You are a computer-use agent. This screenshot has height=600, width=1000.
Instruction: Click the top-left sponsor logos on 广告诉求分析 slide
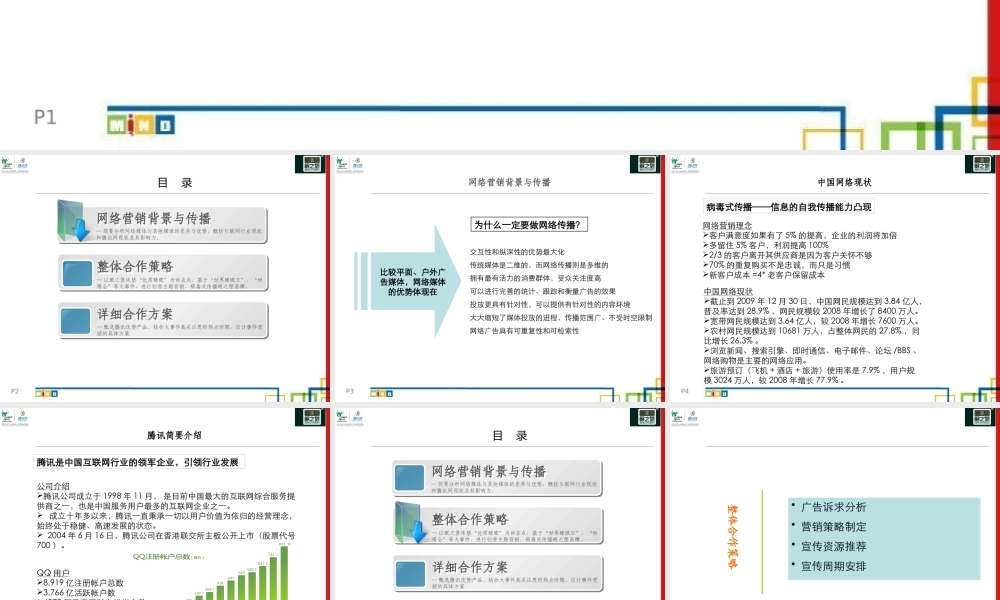click(684, 419)
